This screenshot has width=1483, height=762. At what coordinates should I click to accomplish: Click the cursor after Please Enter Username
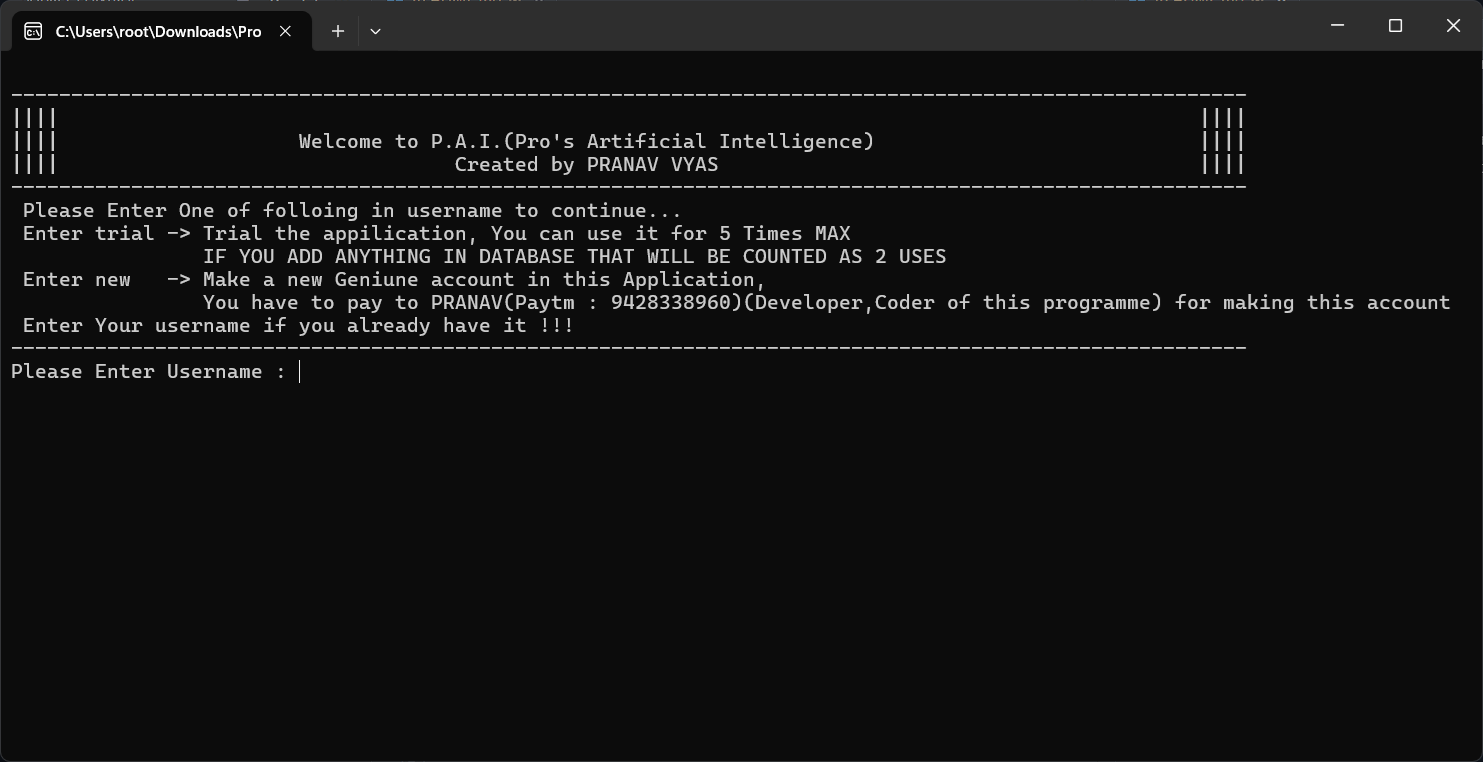[x=300, y=372]
